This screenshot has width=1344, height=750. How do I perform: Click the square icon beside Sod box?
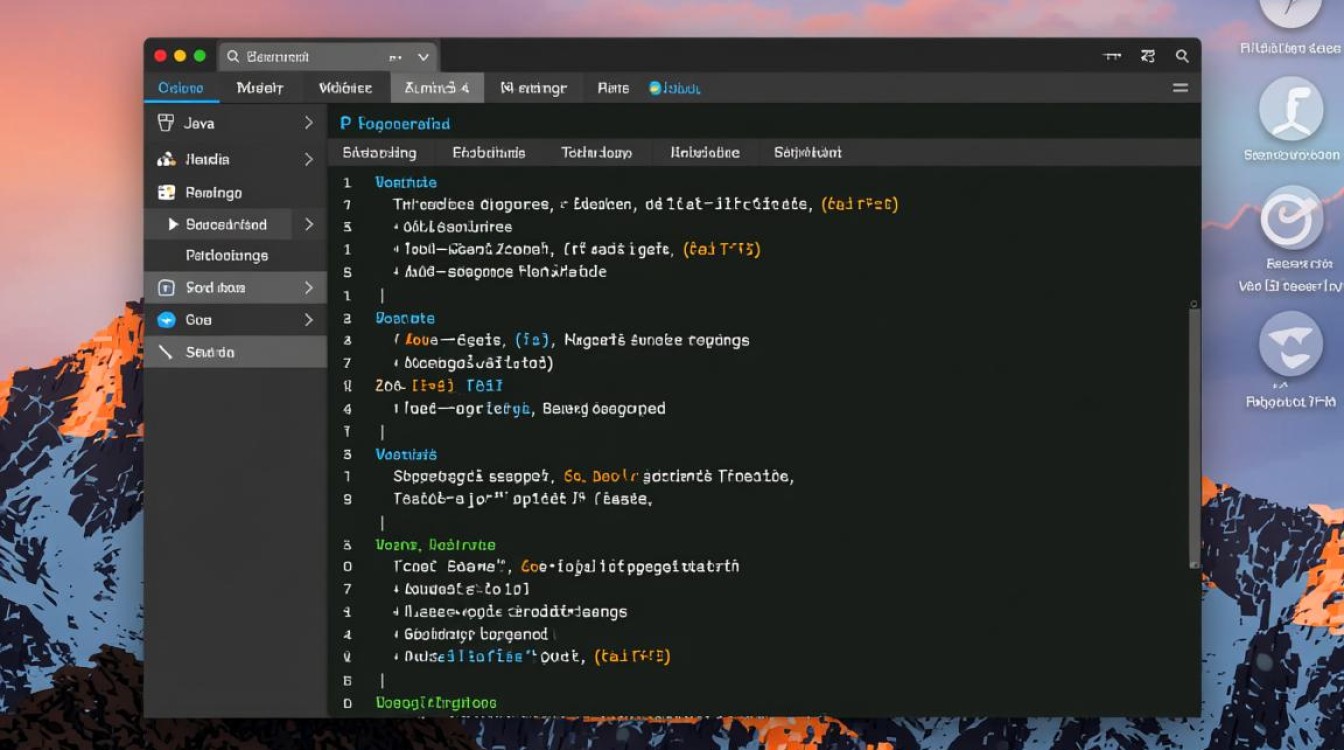[166, 288]
